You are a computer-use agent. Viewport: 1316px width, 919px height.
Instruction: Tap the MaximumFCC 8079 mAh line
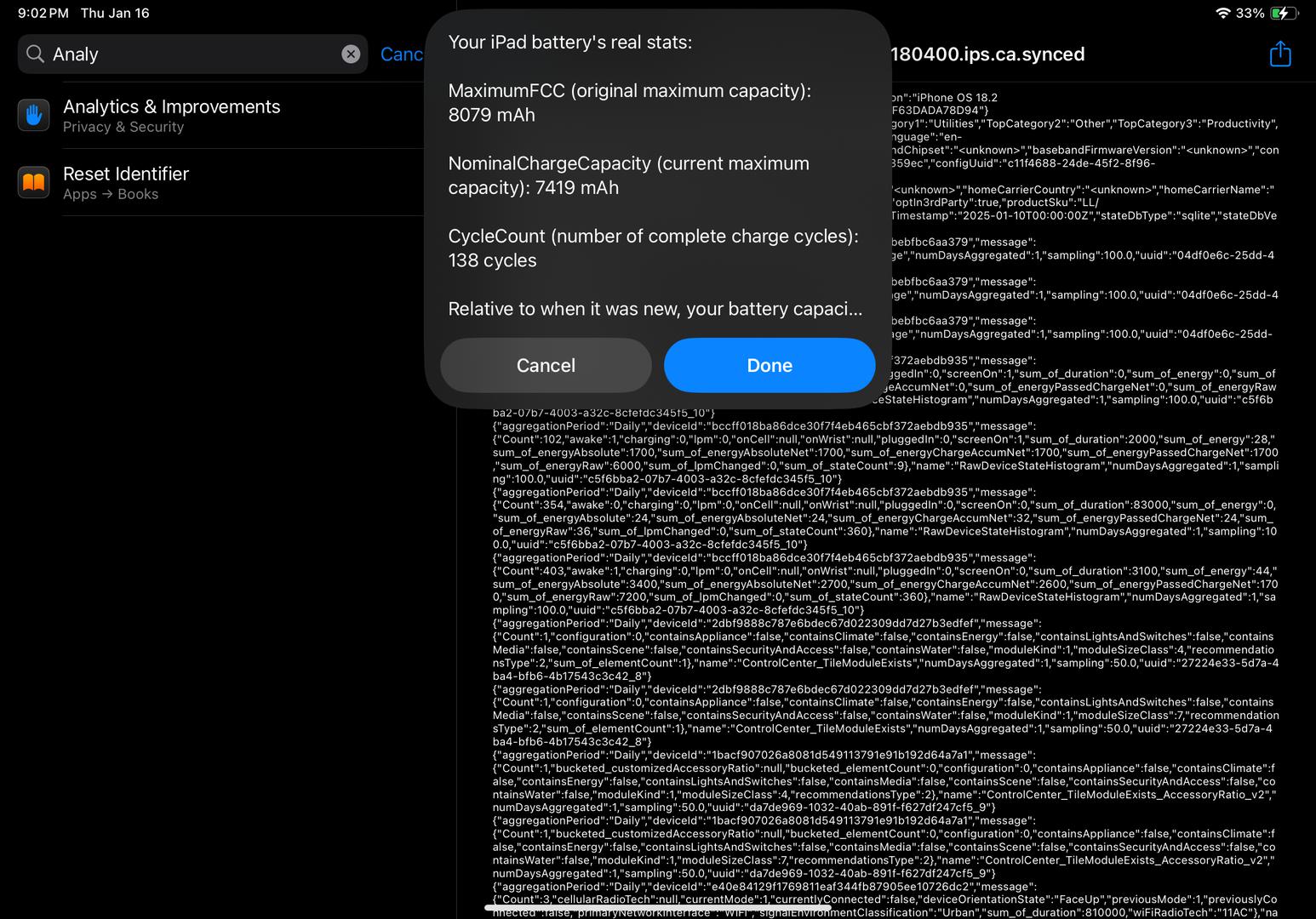pos(629,103)
